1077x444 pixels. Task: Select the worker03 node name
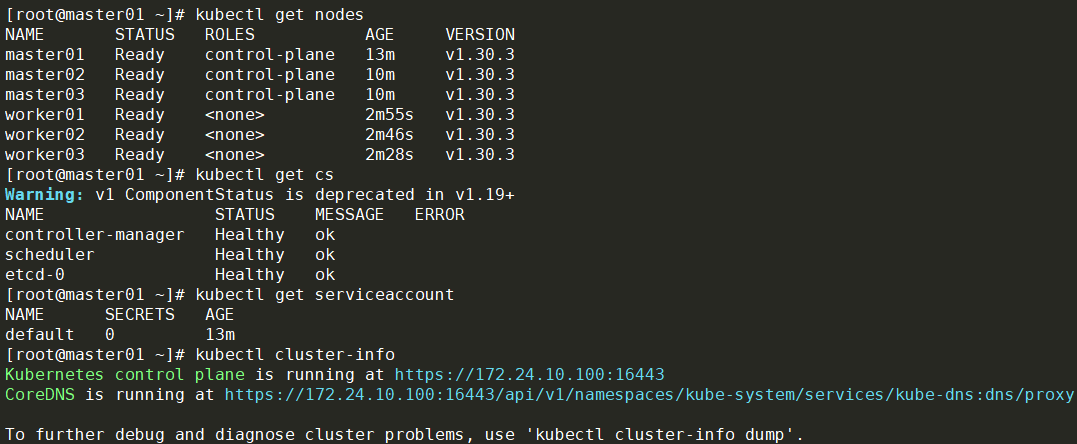point(45,155)
